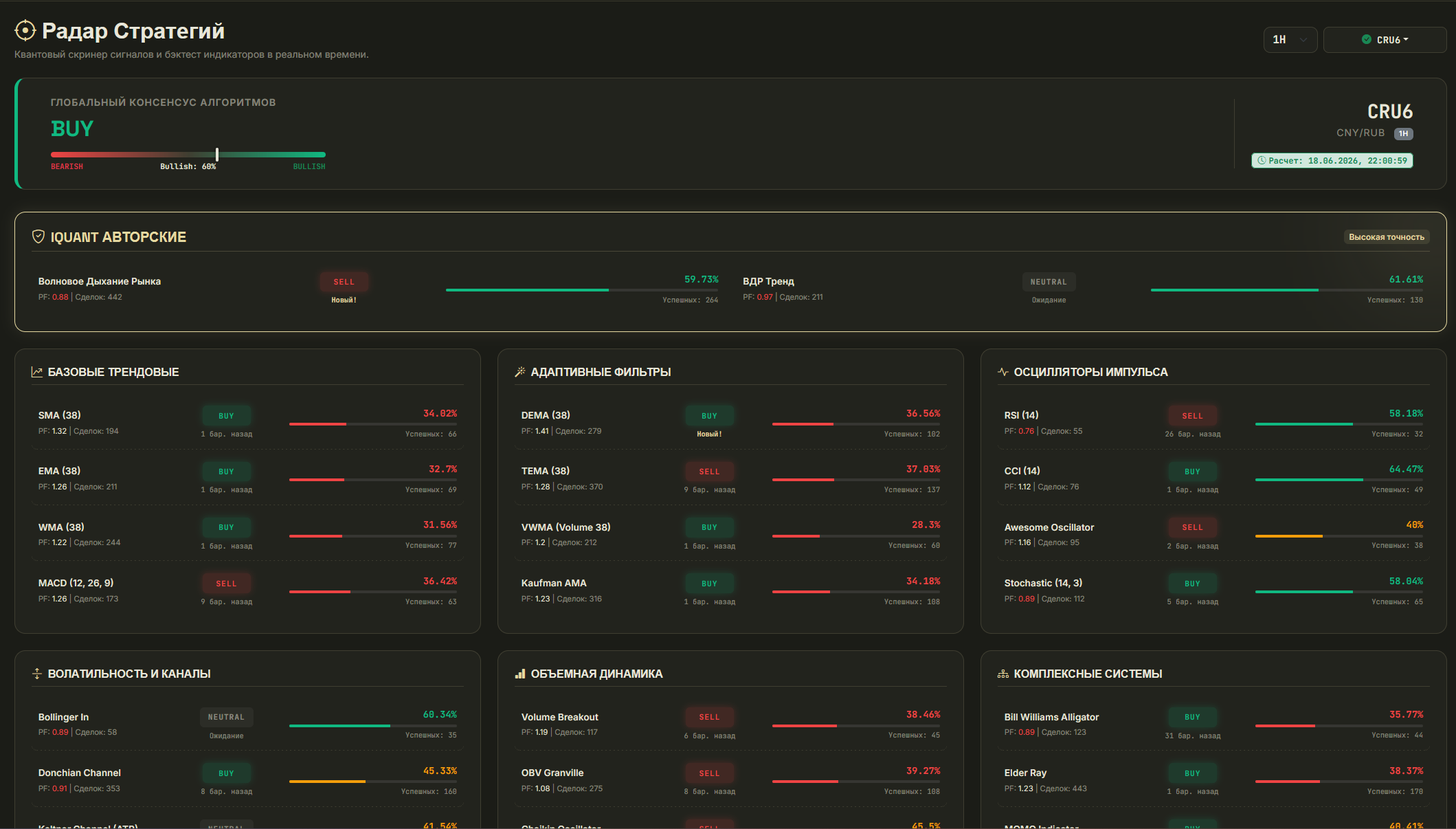The height and width of the screenshot is (829, 1456).
Task: Click the Высокая точность badge
Action: (x=1387, y=237)
